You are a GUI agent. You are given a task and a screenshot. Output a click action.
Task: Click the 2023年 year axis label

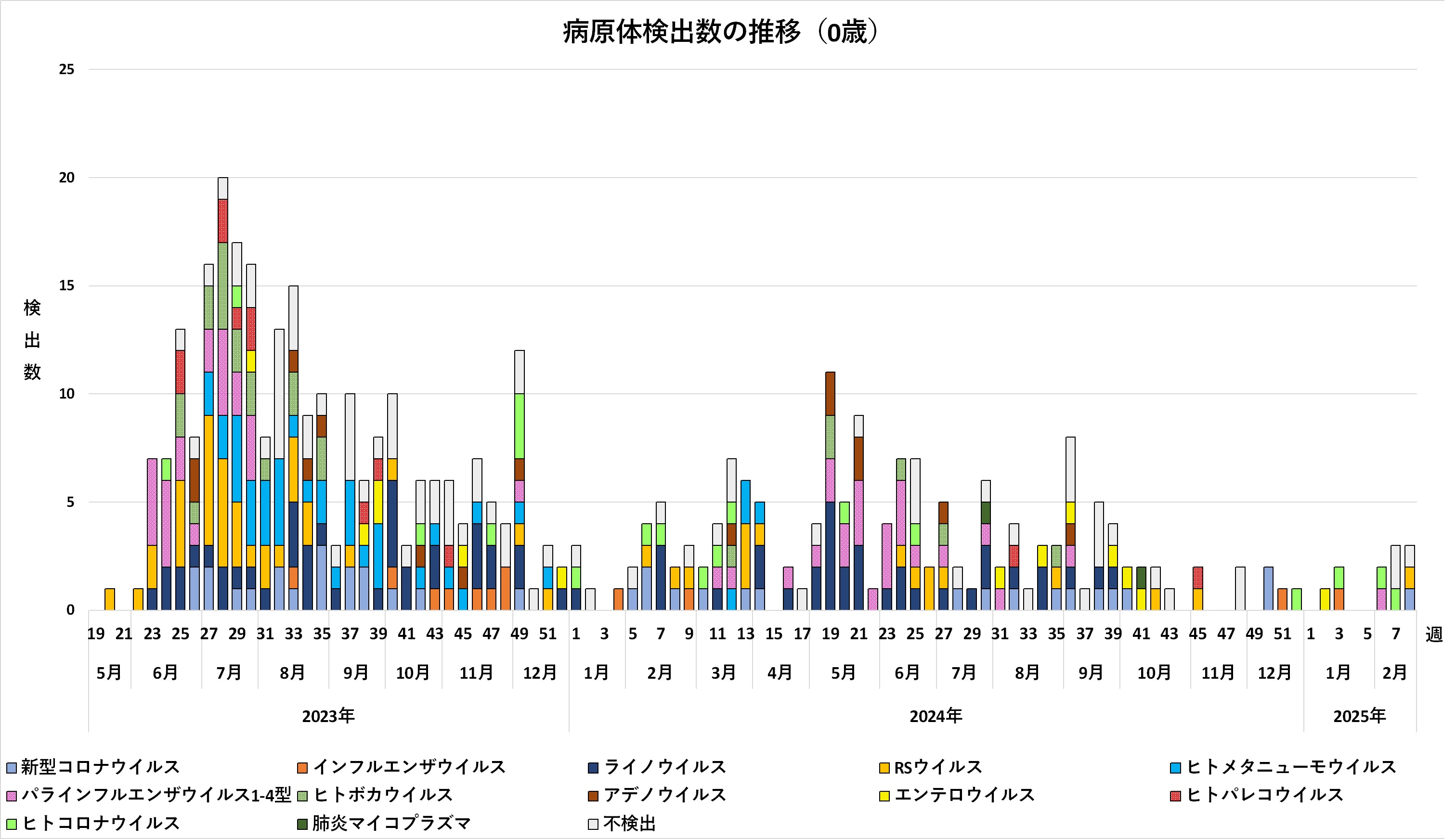[x=328, y=716]
